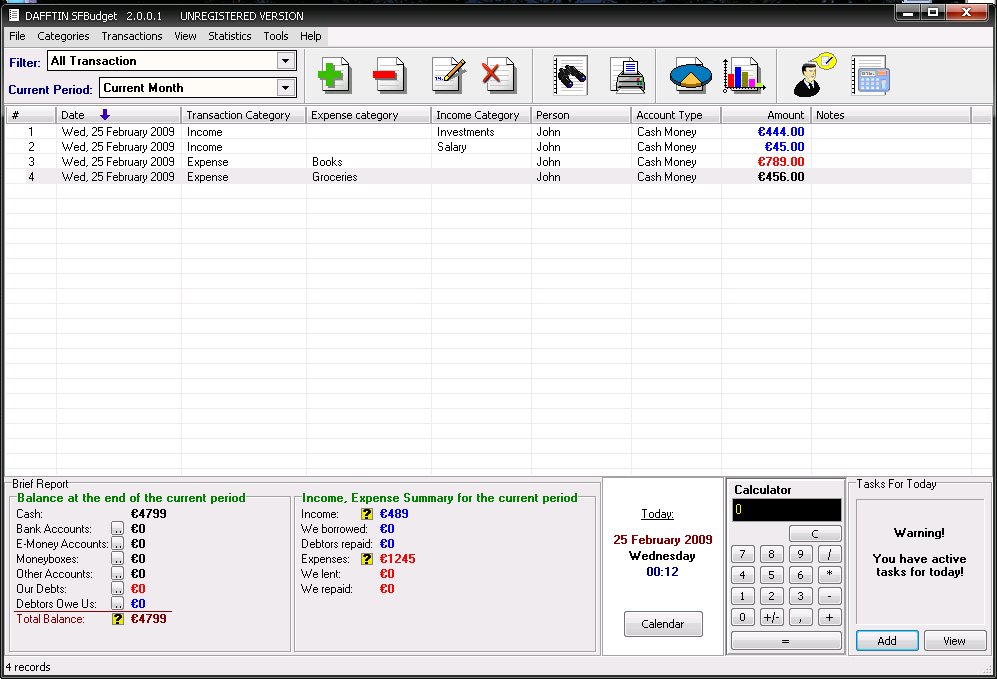The width and height of the screenshot is (997, 679).
Task: Click the red minus add expense icon
Action: point(388,75)
